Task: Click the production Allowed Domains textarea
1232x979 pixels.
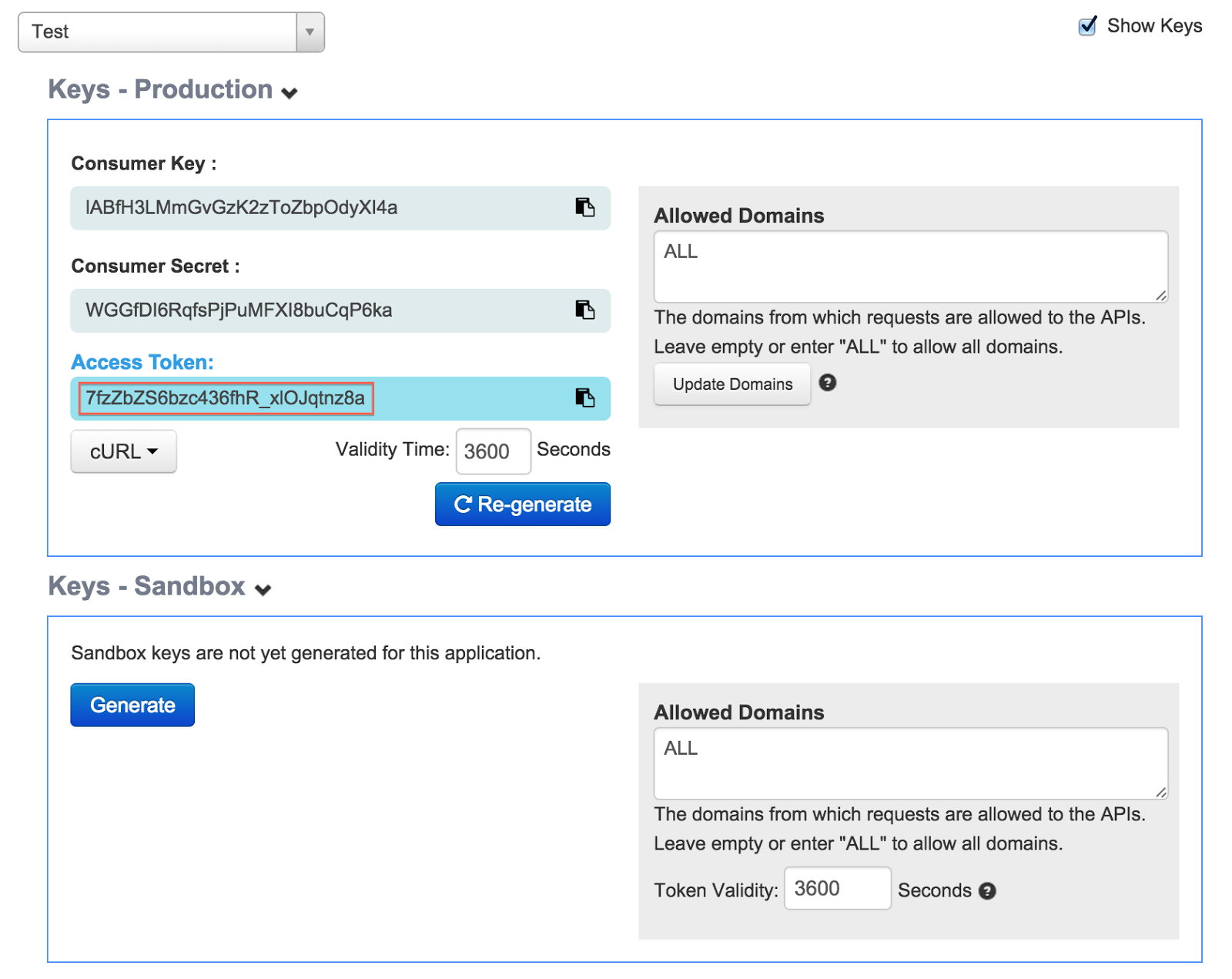Action: point(910,267)
